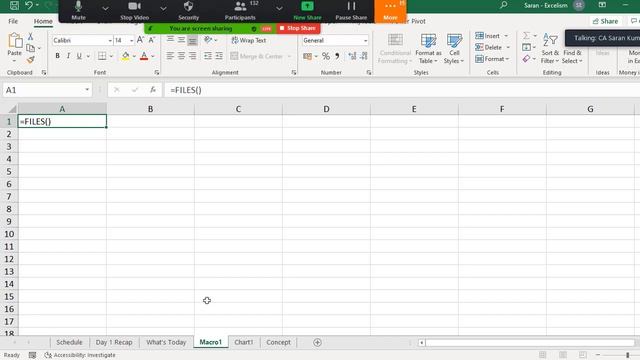Screen dimensions: 640x360
Task: Click the Decrease Indent icon
Action: 208,56
